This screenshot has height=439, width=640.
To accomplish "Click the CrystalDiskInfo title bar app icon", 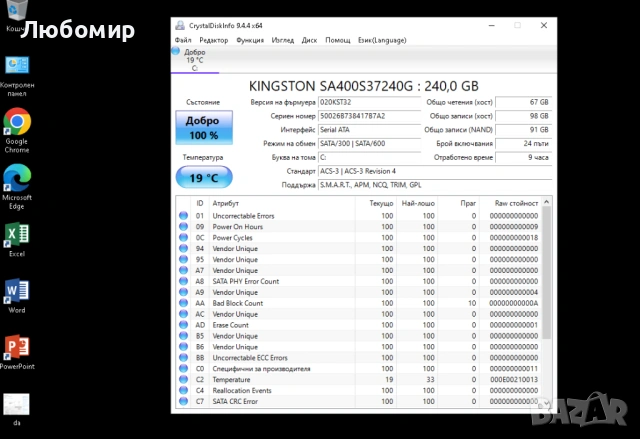I will [180, 25].
